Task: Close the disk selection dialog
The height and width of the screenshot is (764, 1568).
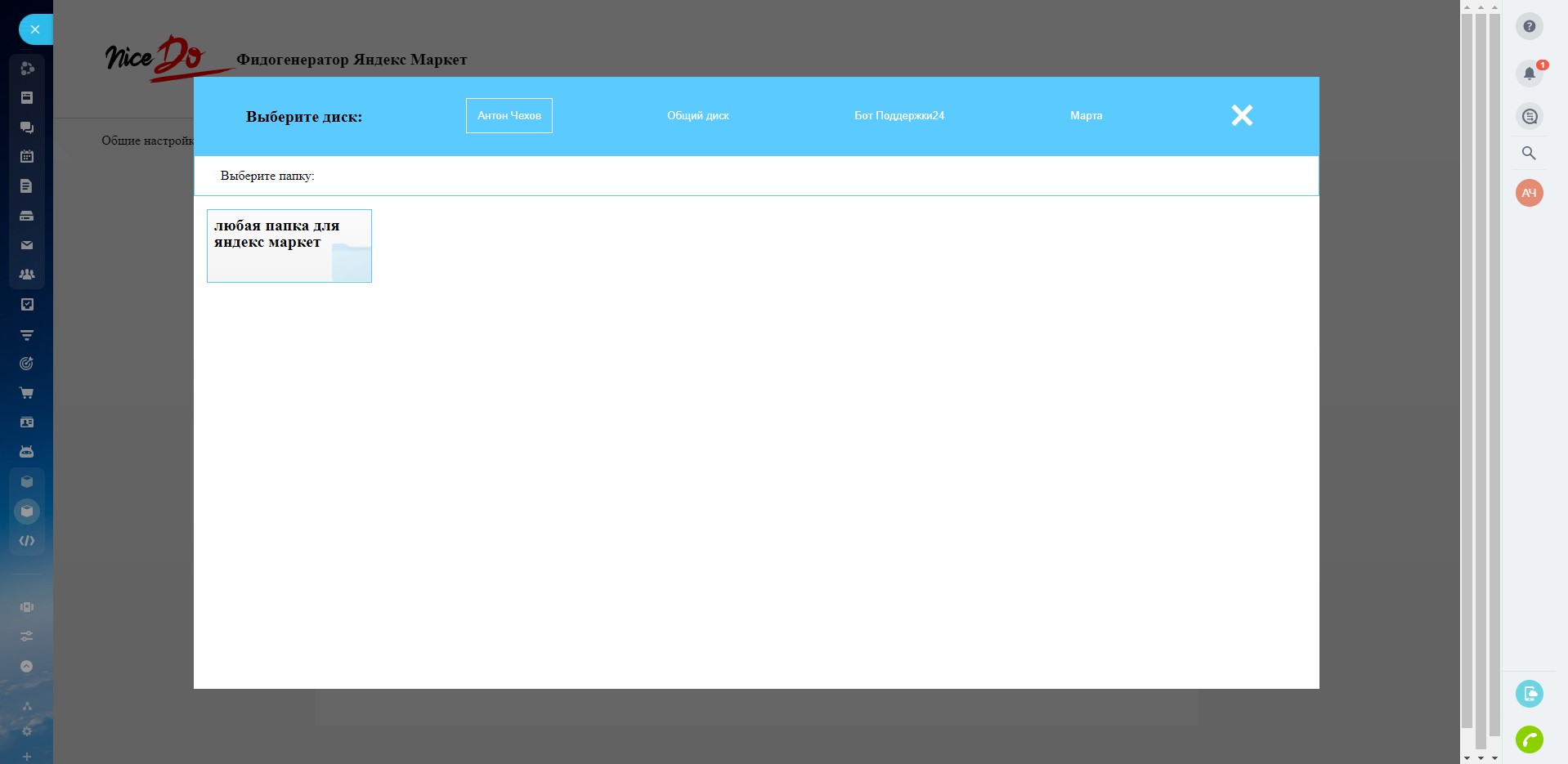Action: [1242, 116]
